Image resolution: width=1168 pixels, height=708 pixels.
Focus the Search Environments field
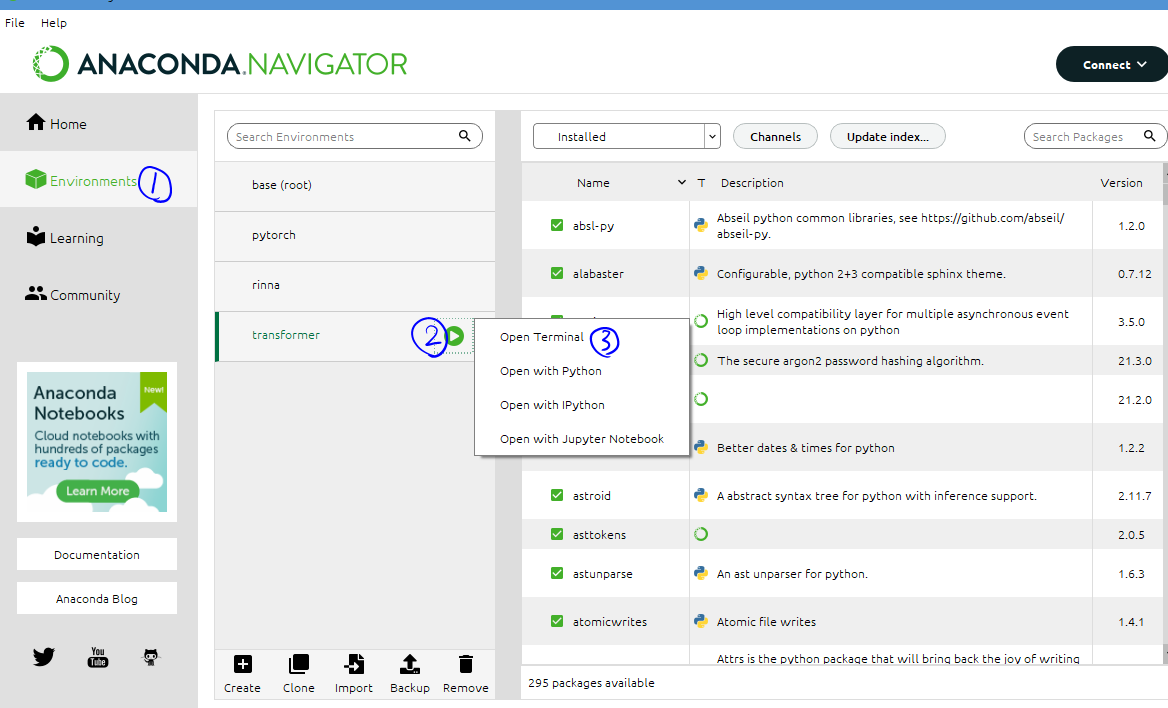pyautogui.click(x=355, y=136)
